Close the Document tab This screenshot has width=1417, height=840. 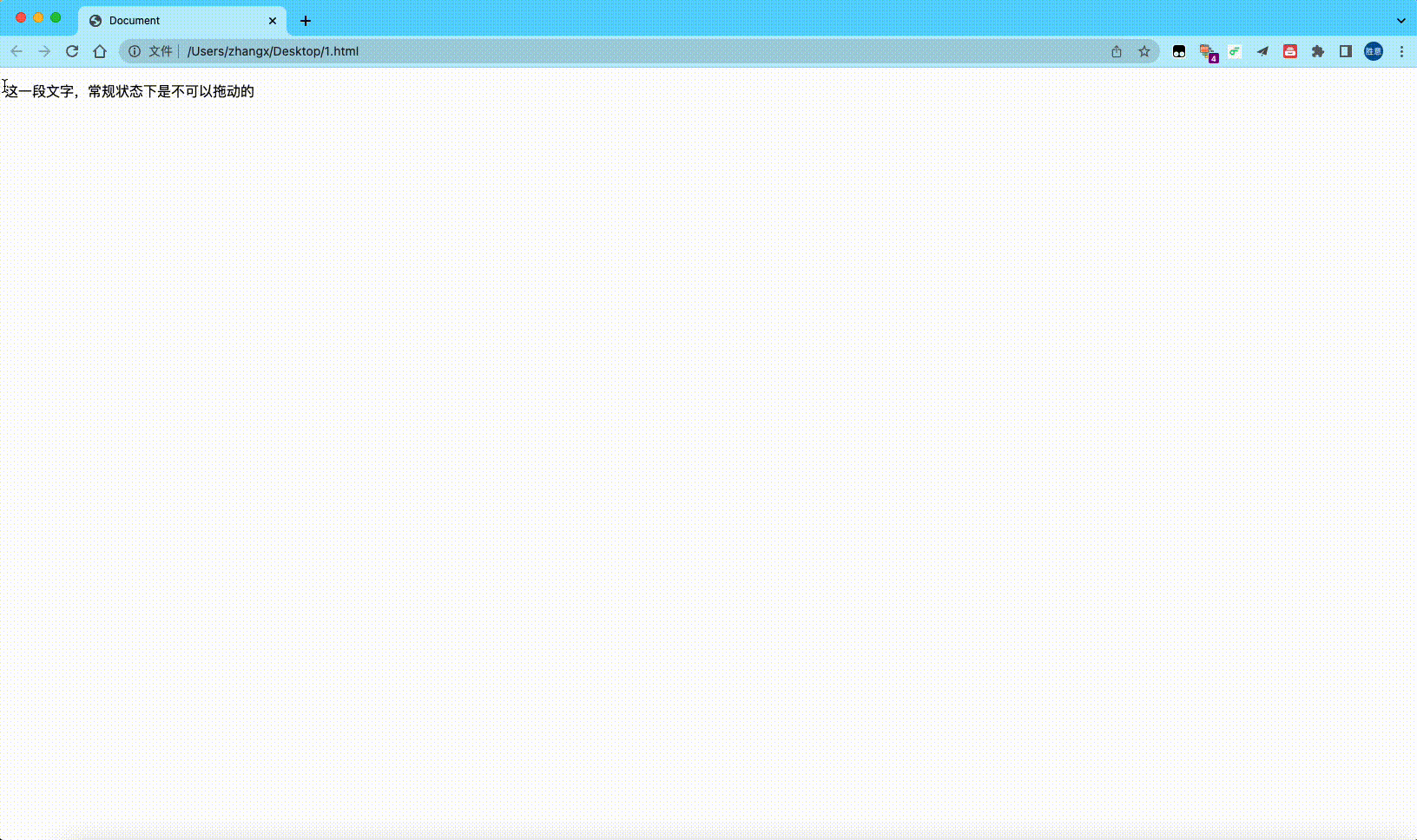tap(273, 20)
